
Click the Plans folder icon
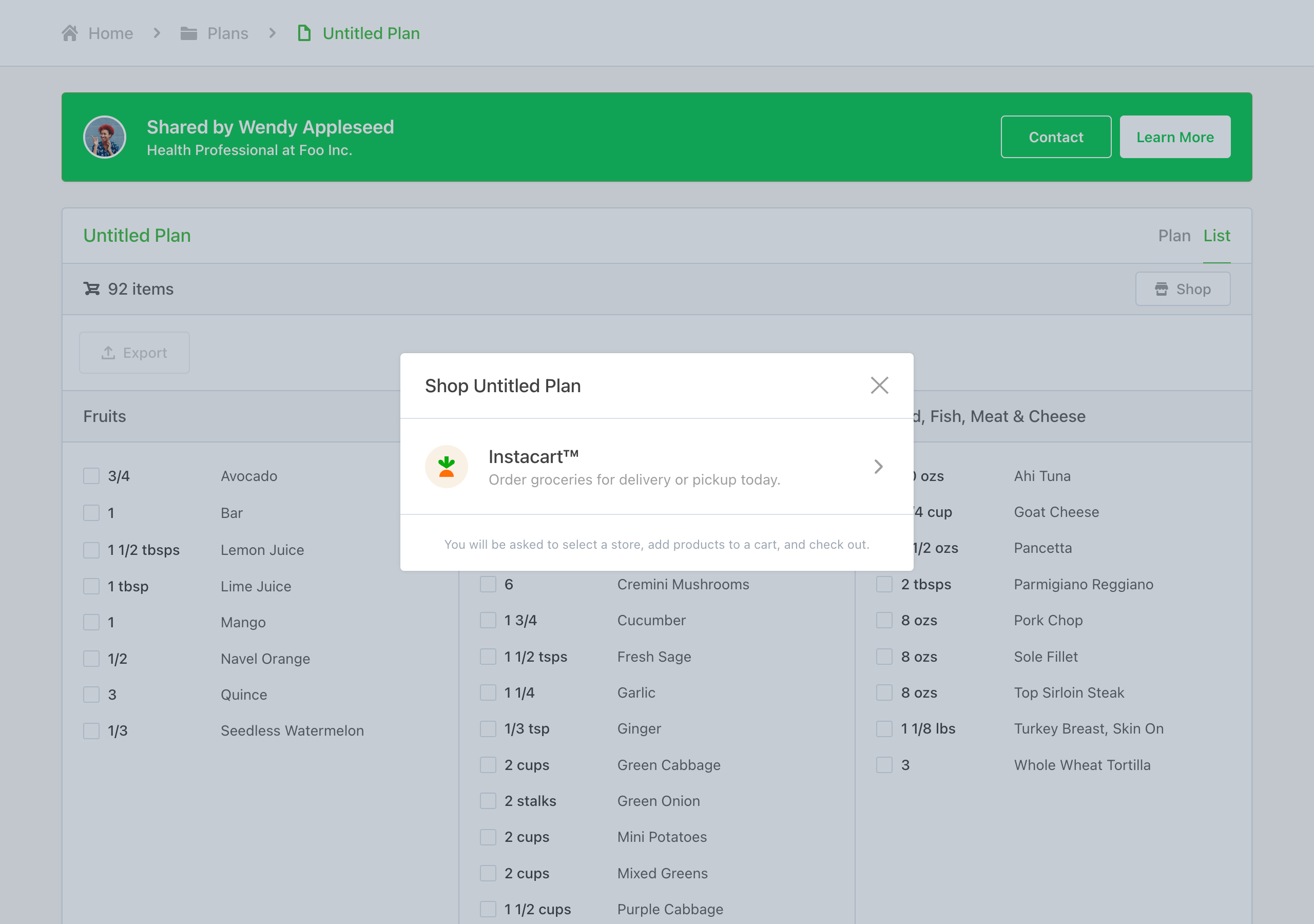click(188, 33)
